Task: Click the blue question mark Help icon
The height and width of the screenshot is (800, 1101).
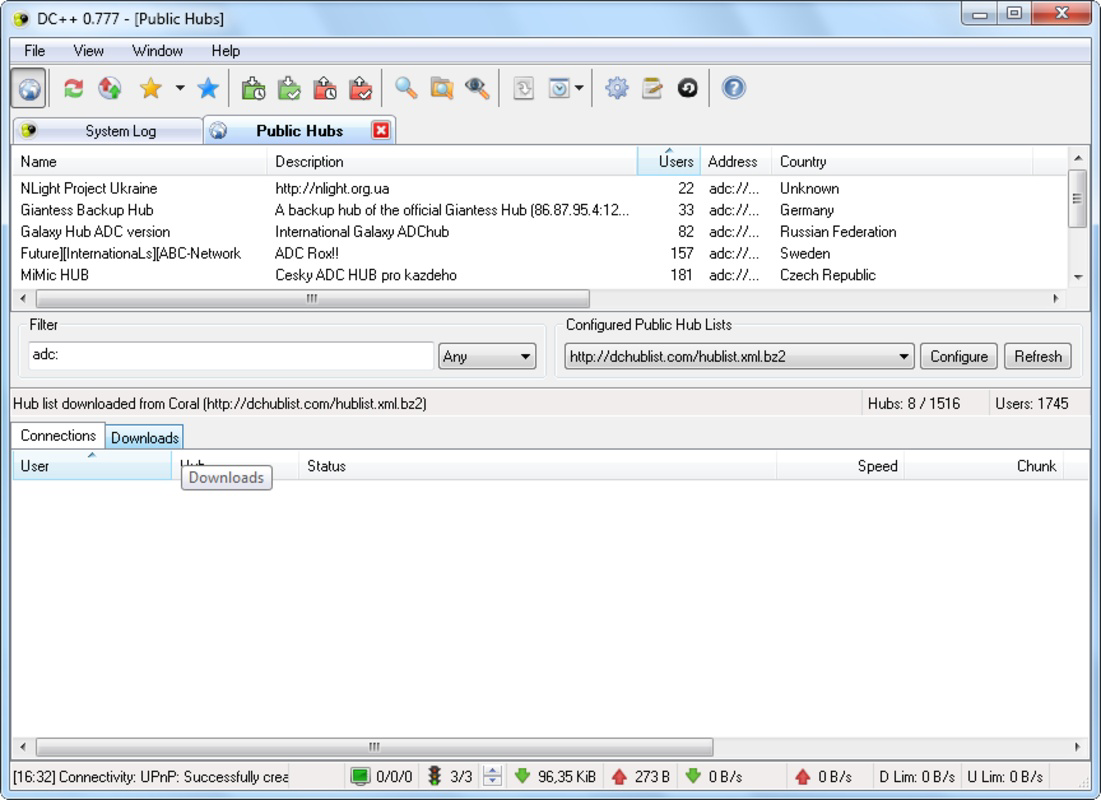Action: point(733,88)
